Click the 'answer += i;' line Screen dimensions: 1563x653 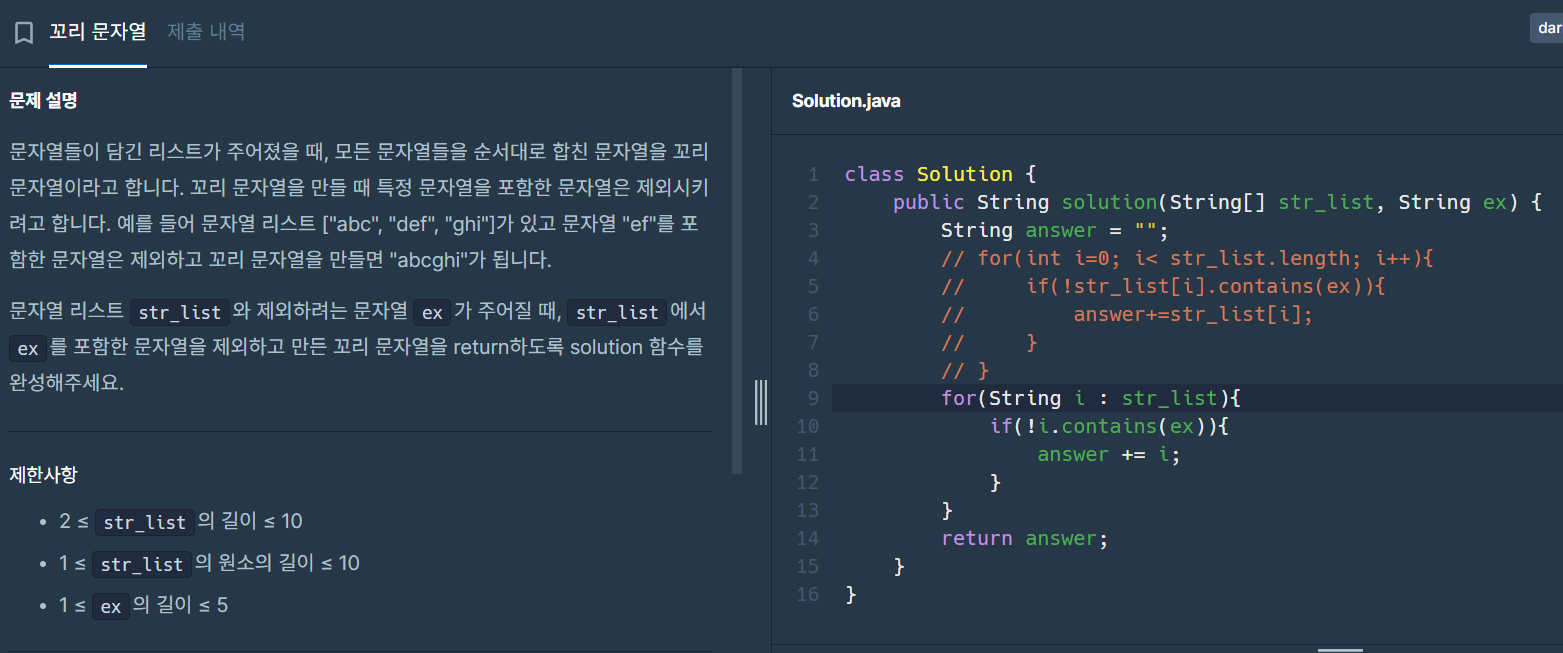(1109, 454)
